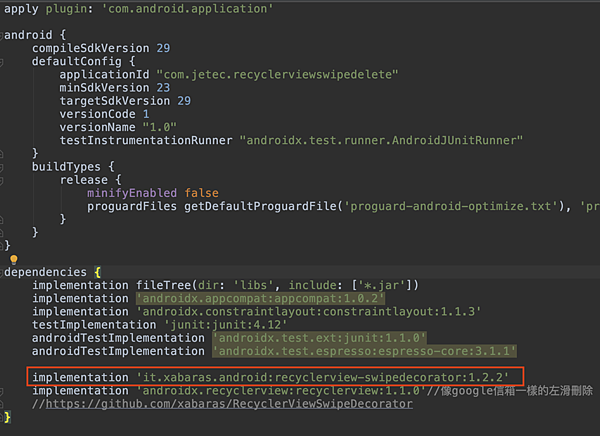
Task: Collapse the dependencies block fold marker
Action: [x=2, y=273]
